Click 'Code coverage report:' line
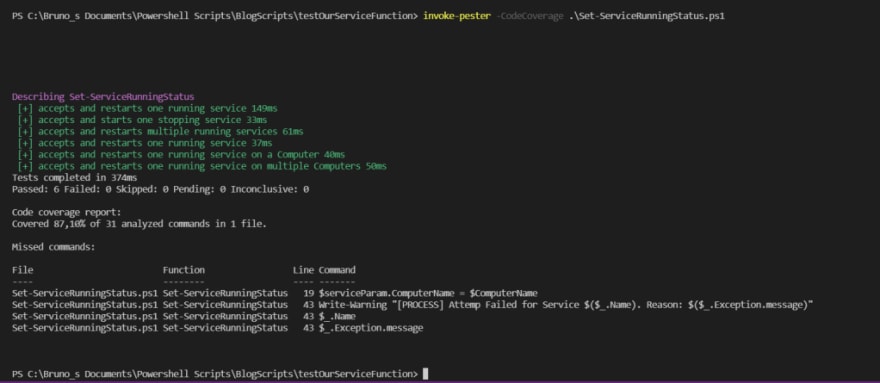 pyautogui.click(x=66, y=212)
